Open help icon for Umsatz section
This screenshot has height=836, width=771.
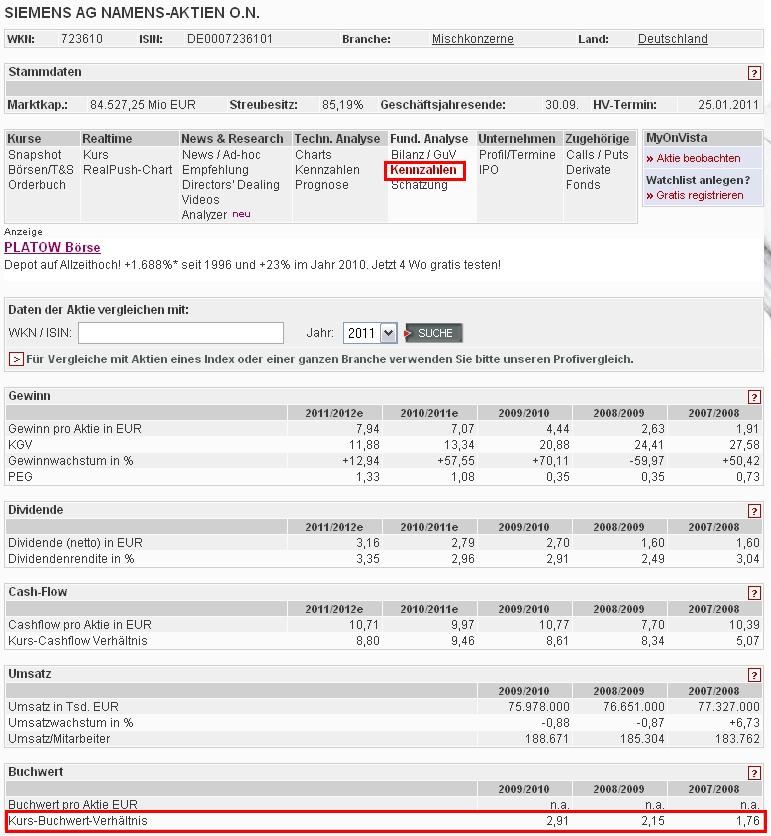pos(753,675)
